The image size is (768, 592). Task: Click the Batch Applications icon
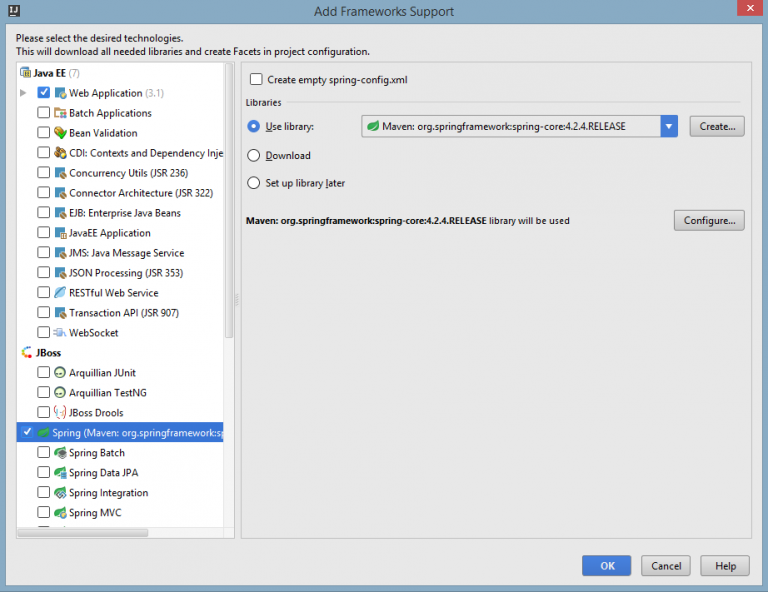pyautogui.click(x=60, y=113)
